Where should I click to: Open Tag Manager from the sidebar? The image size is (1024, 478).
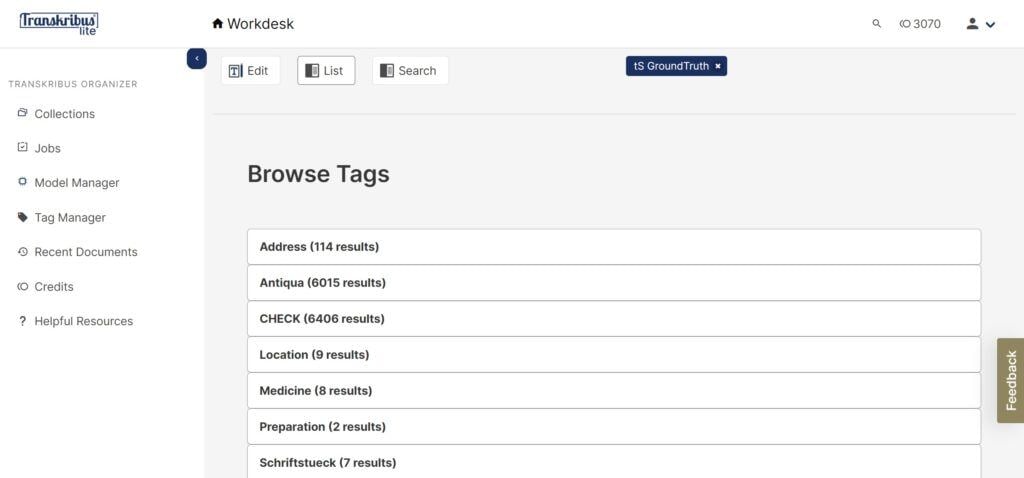tap(69, 217)
